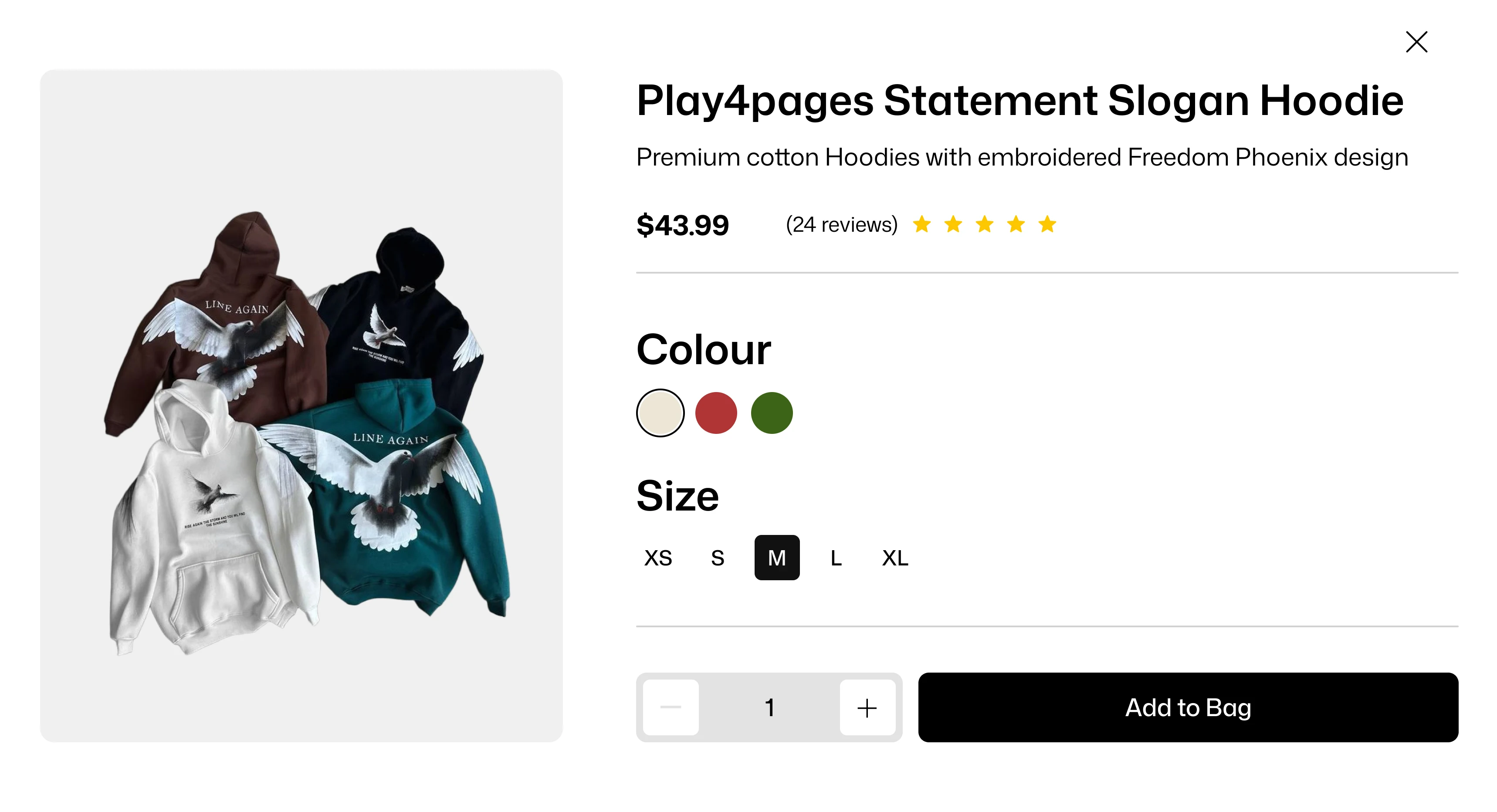Choose size S

[718, 558]
